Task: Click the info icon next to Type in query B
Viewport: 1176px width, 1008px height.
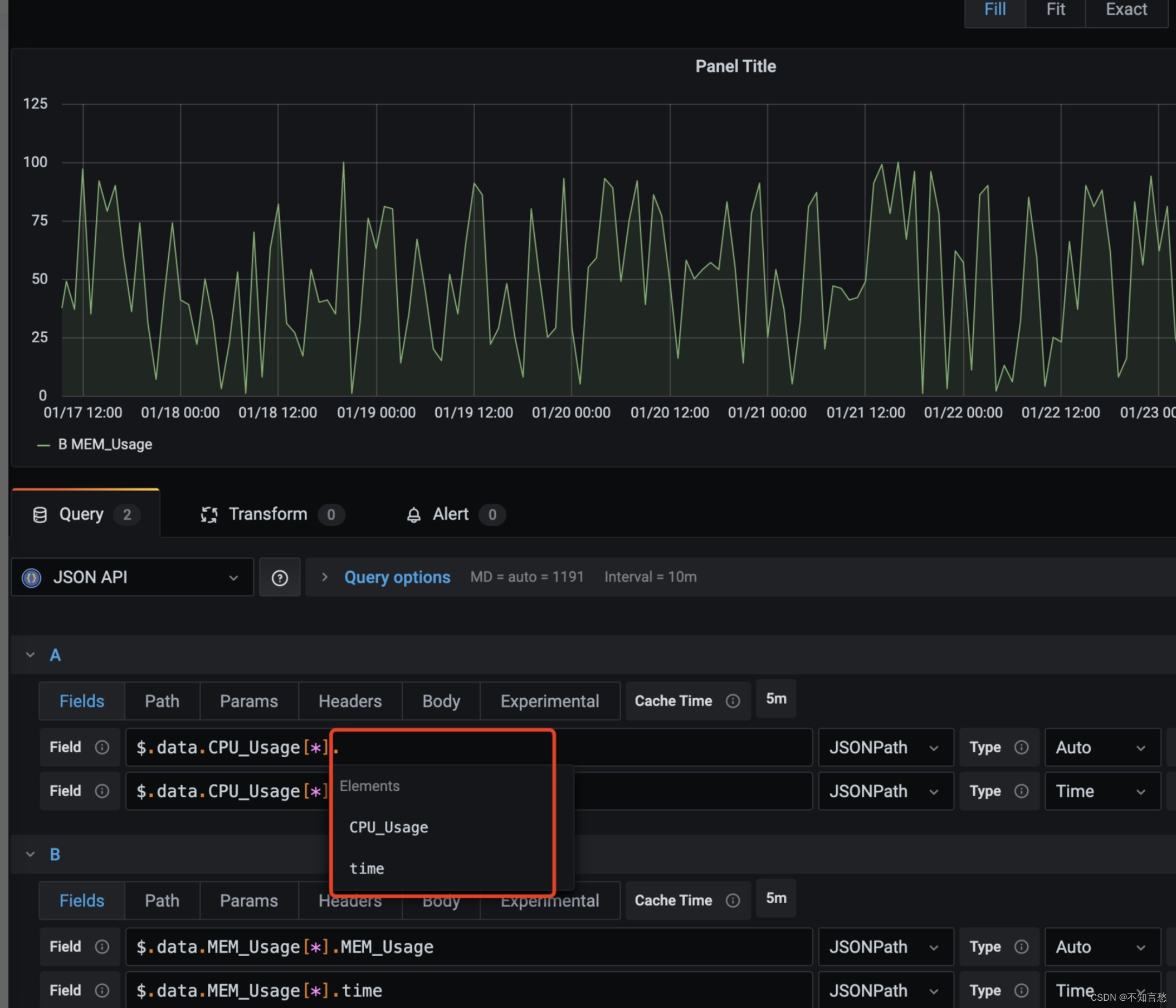Action: [1021, 946]
